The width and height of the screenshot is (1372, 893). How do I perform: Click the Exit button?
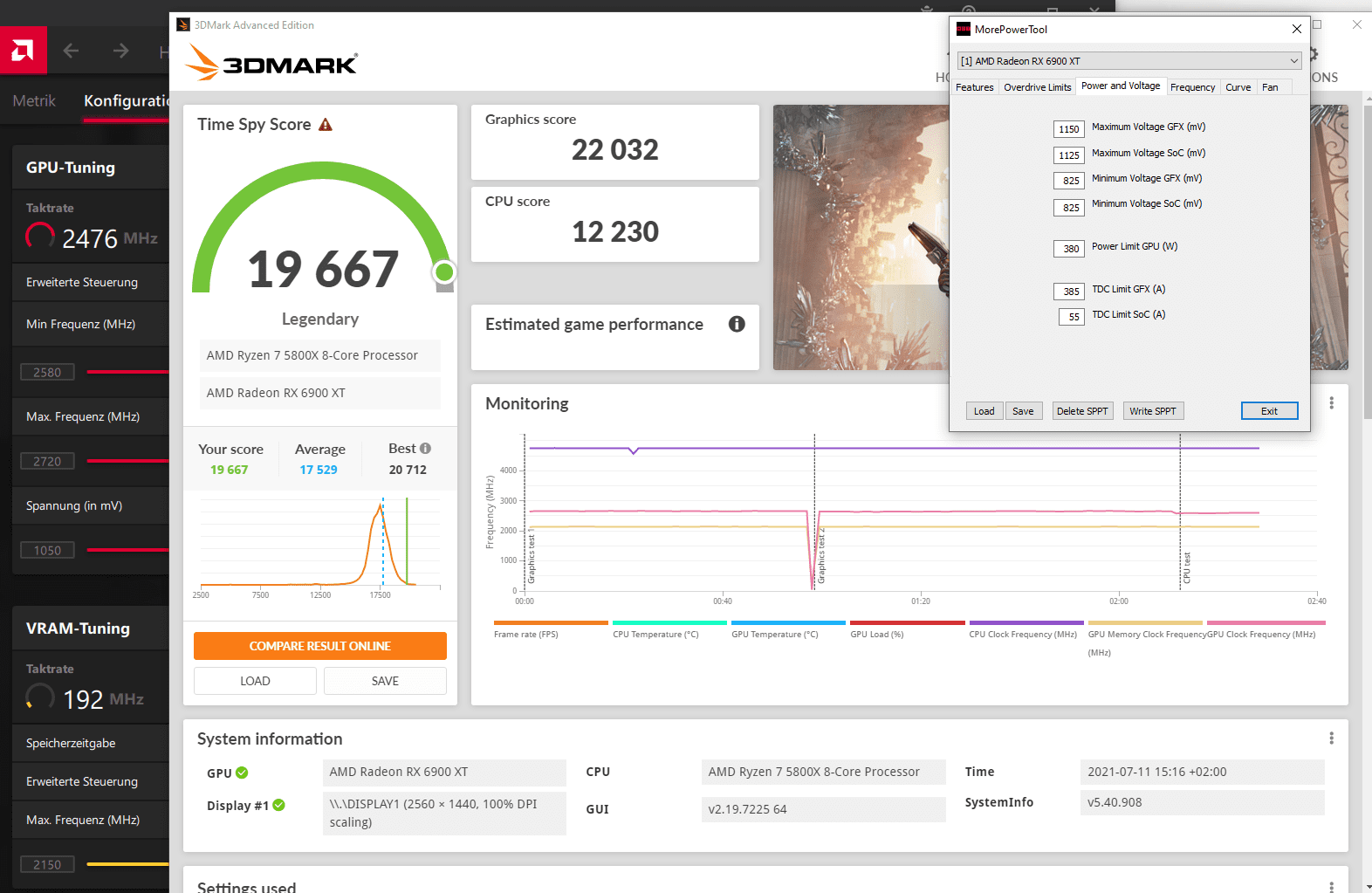1269,411
